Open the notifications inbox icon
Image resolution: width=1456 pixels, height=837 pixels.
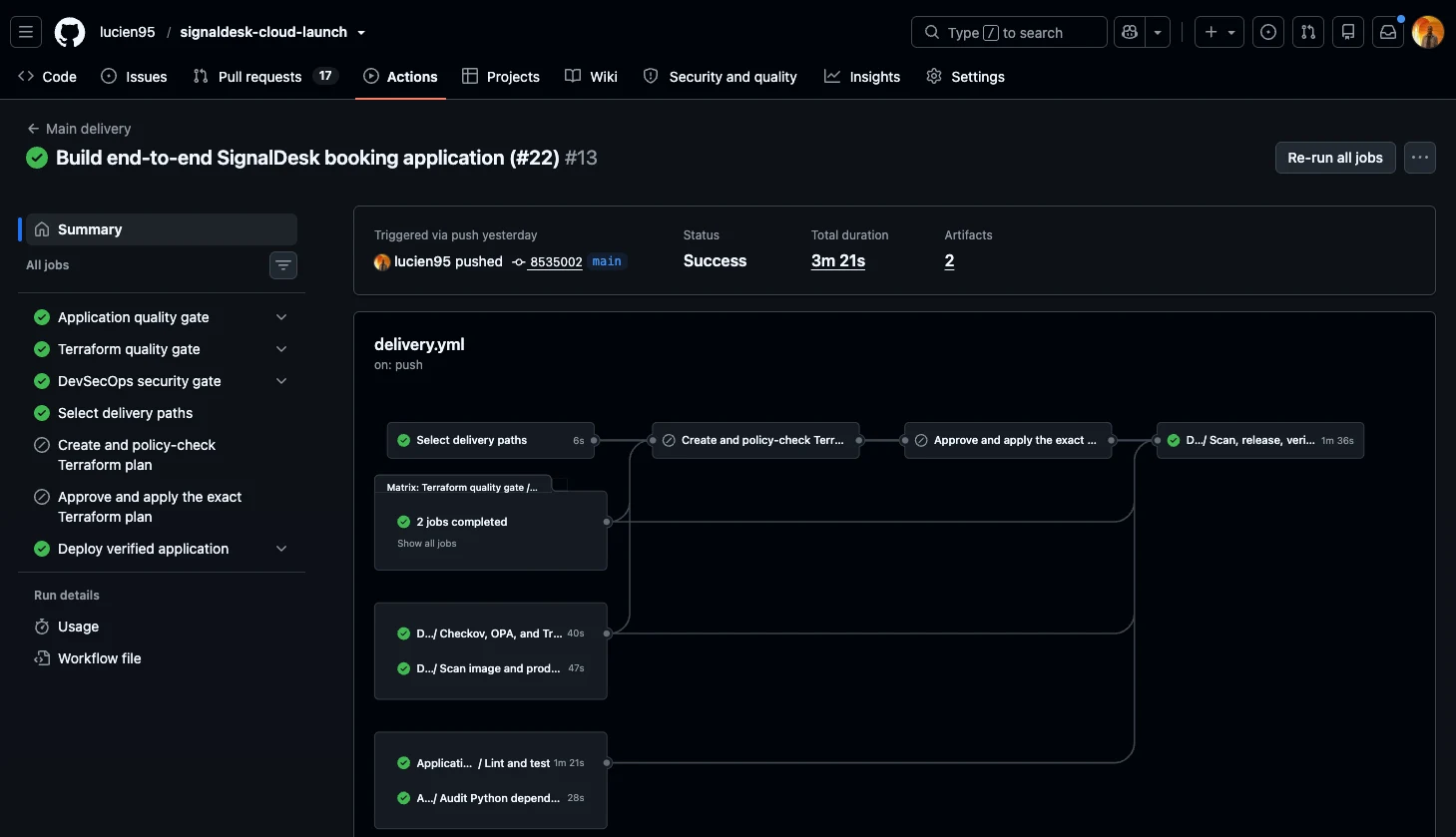(1388, 32)
